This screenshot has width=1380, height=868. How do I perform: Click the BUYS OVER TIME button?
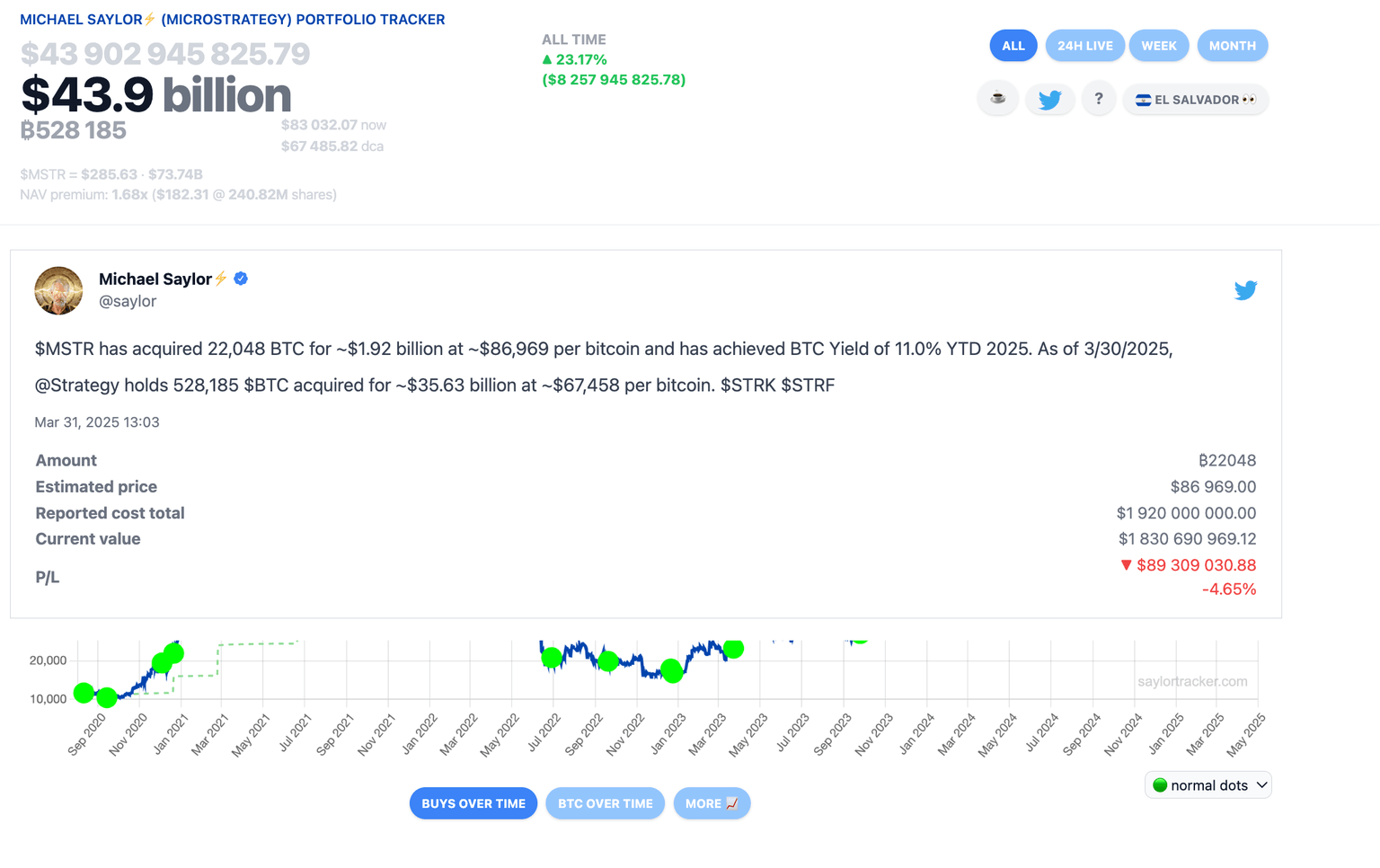(473, 803)
